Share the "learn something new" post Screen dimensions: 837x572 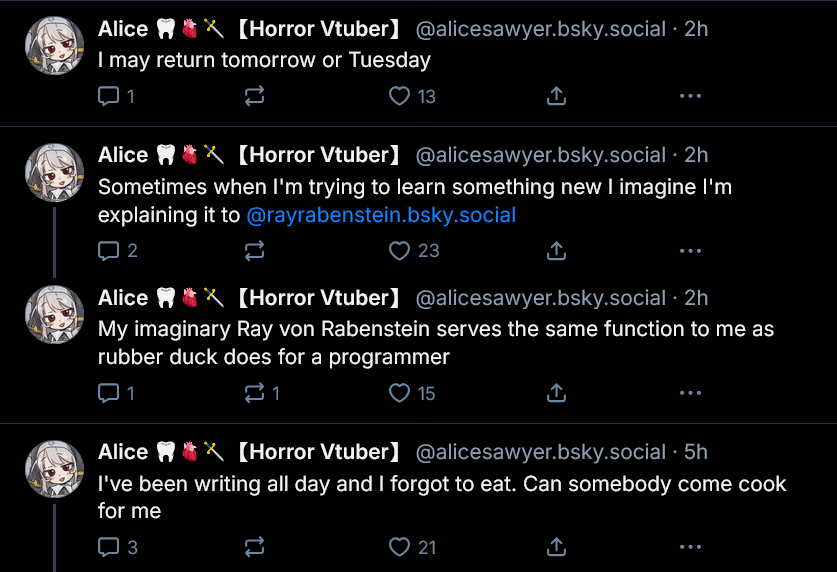(x=557, y=251)
